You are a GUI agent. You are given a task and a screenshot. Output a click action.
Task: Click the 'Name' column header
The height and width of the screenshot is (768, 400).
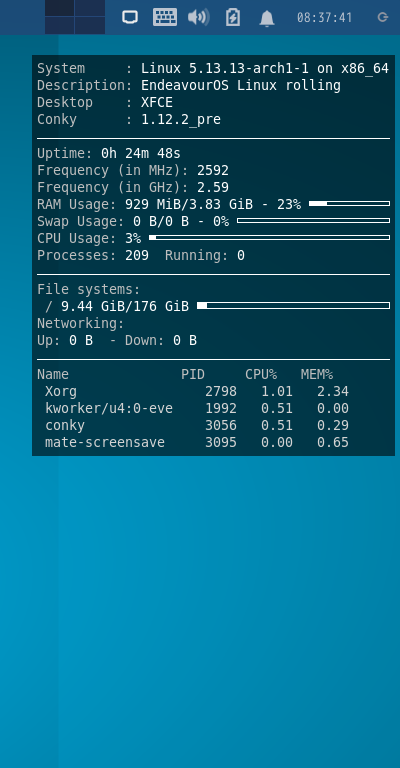[x=53, y=375]
